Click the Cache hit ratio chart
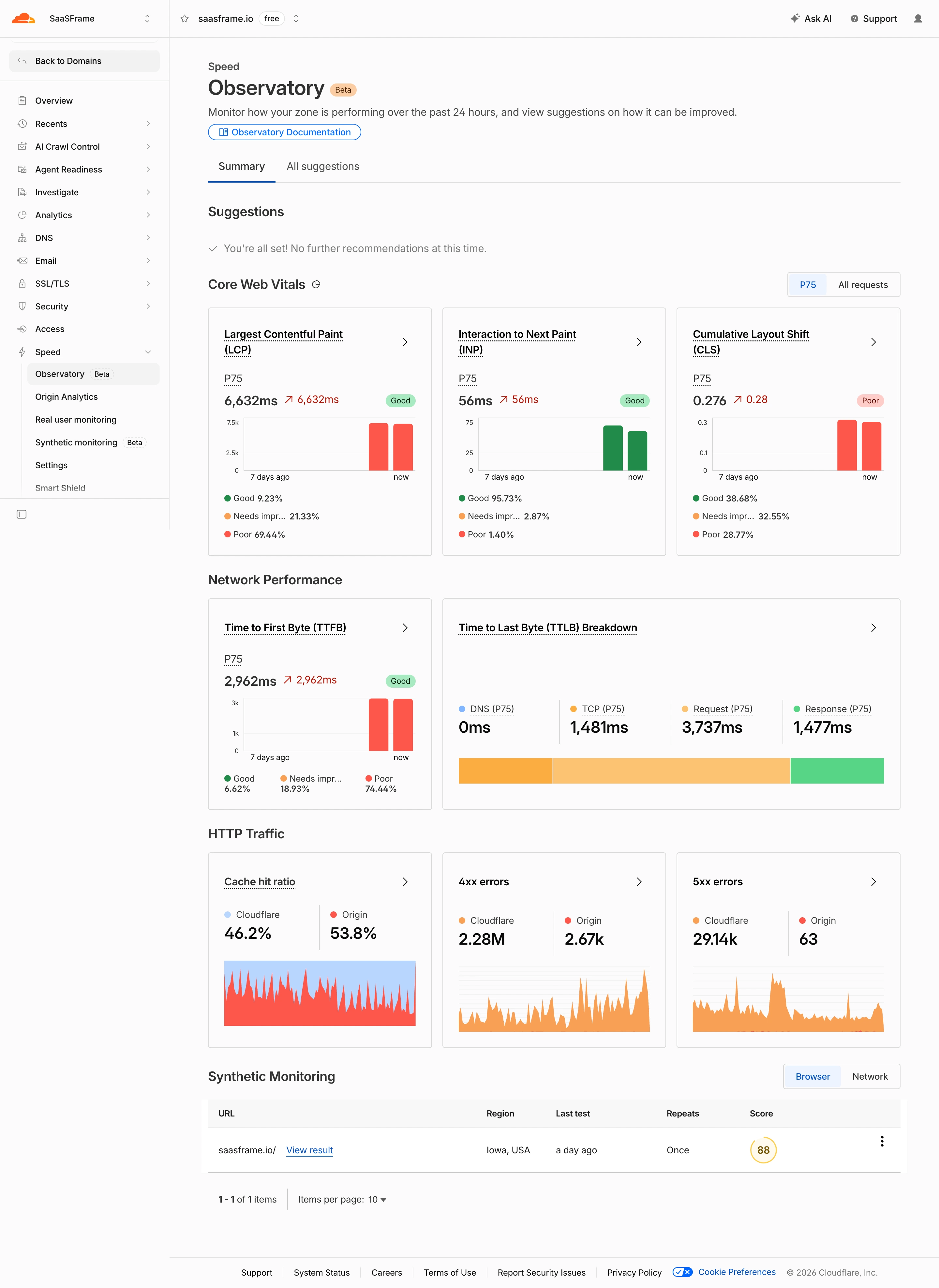The width and height of the screenshot is (939, 1288). tap(320, 993)
